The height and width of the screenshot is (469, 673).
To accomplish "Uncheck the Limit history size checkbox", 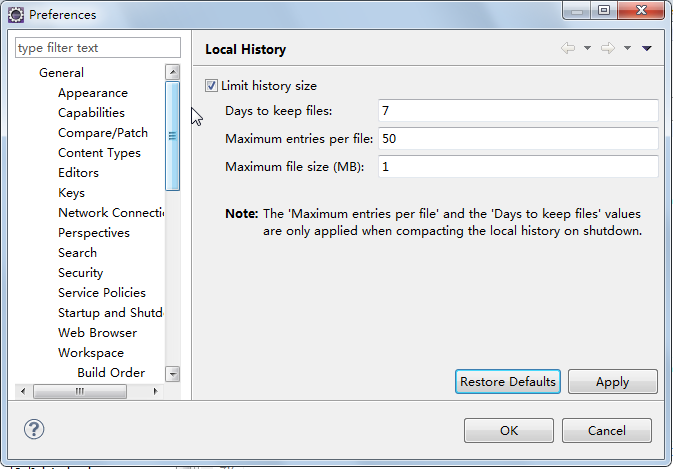I will [x=211, y=86].
